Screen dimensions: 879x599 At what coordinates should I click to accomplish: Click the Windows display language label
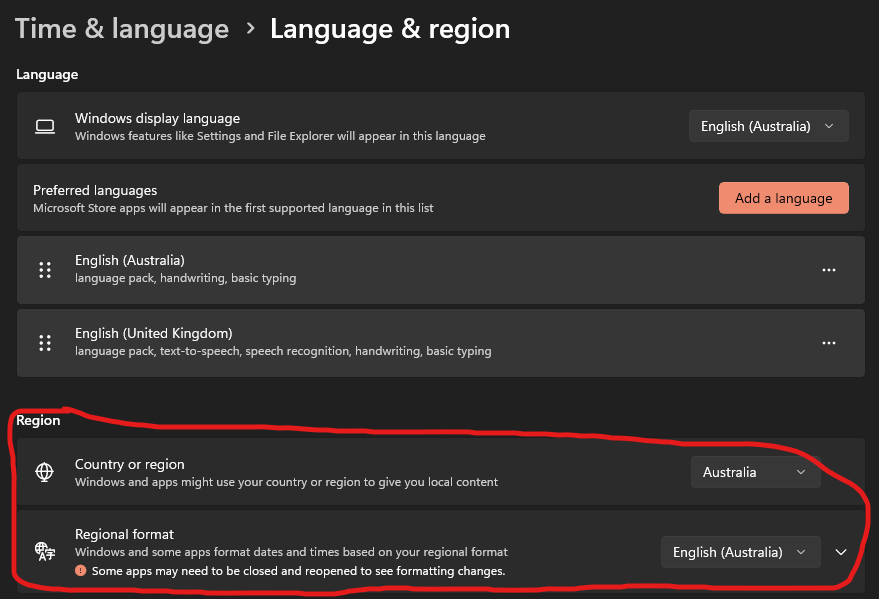(x=157, y=118)
